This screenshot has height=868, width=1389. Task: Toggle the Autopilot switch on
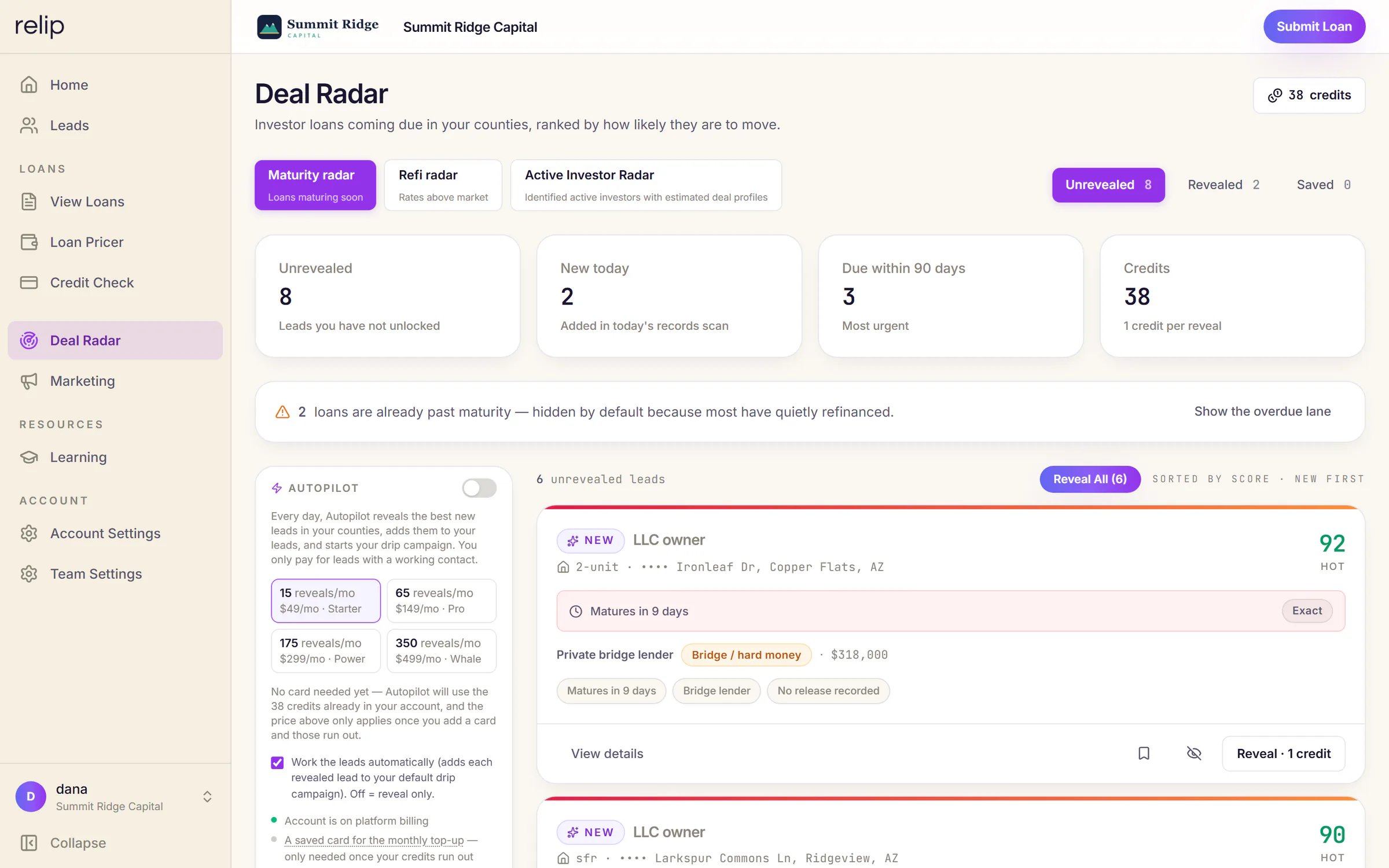(479, 488)
